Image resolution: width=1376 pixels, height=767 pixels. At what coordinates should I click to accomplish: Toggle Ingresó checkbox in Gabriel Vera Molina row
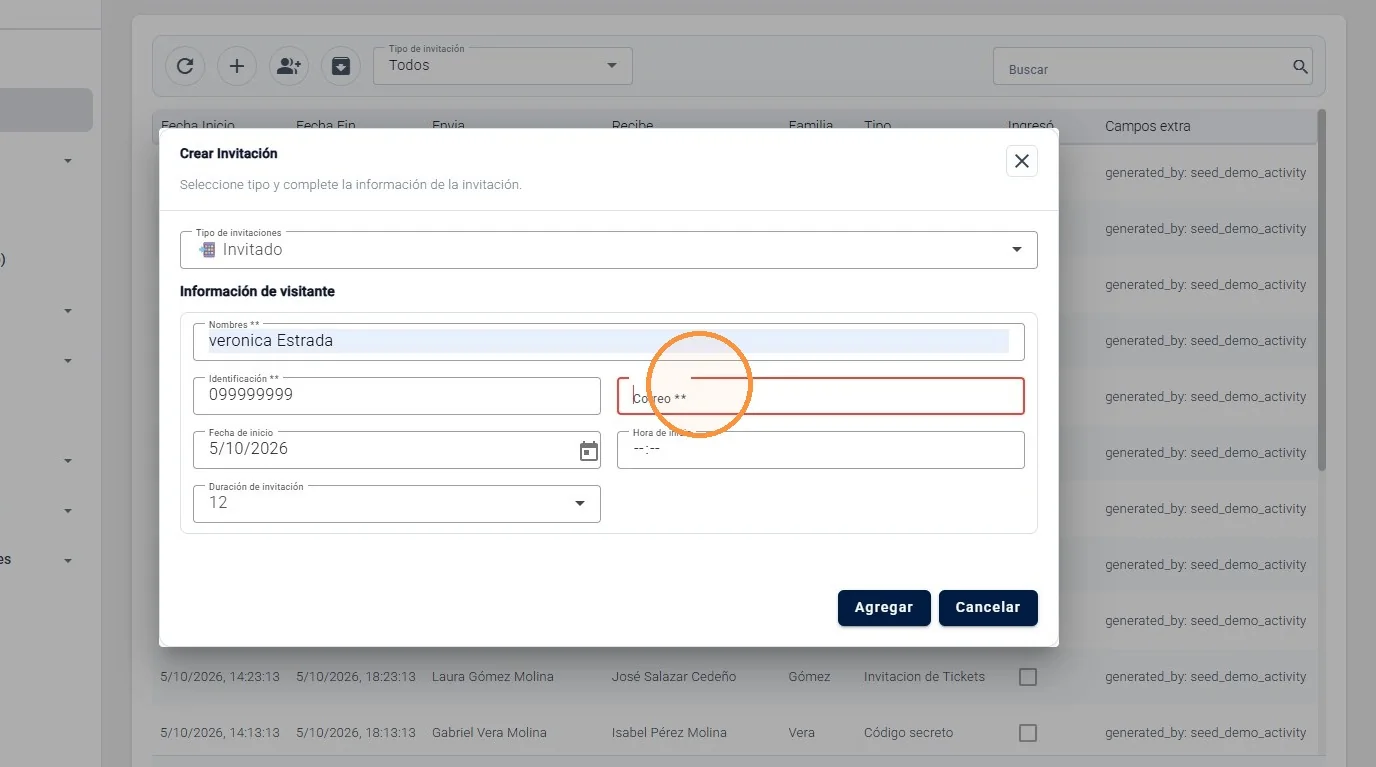click(1027, 733)
